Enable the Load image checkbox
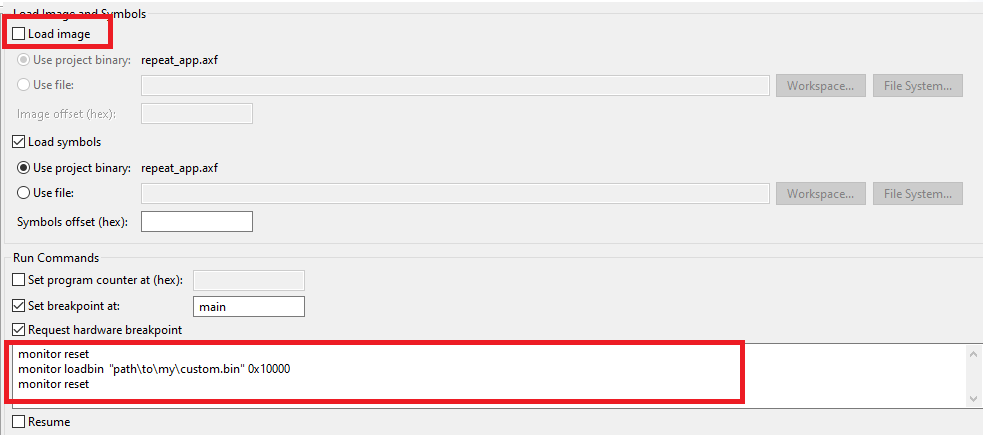Image resolution: width=983 pixels, height=435 pixels. [x=19, y=34]
